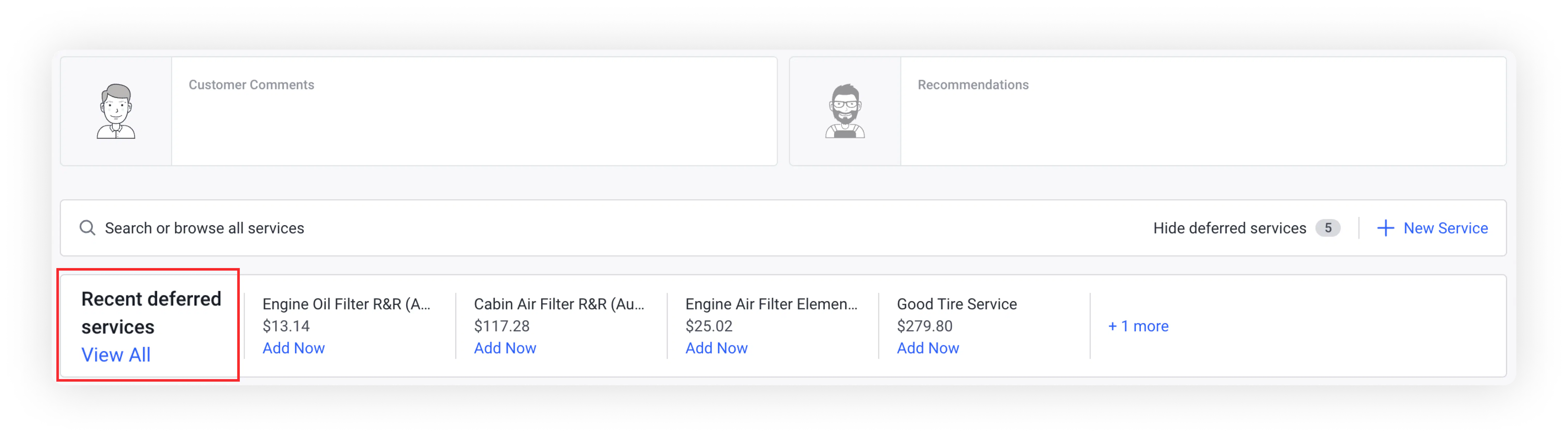The height and width of the screenshot is (439, 1568).
Task: Select Cabin Air Filter R&R title
Action: [558, 304]
